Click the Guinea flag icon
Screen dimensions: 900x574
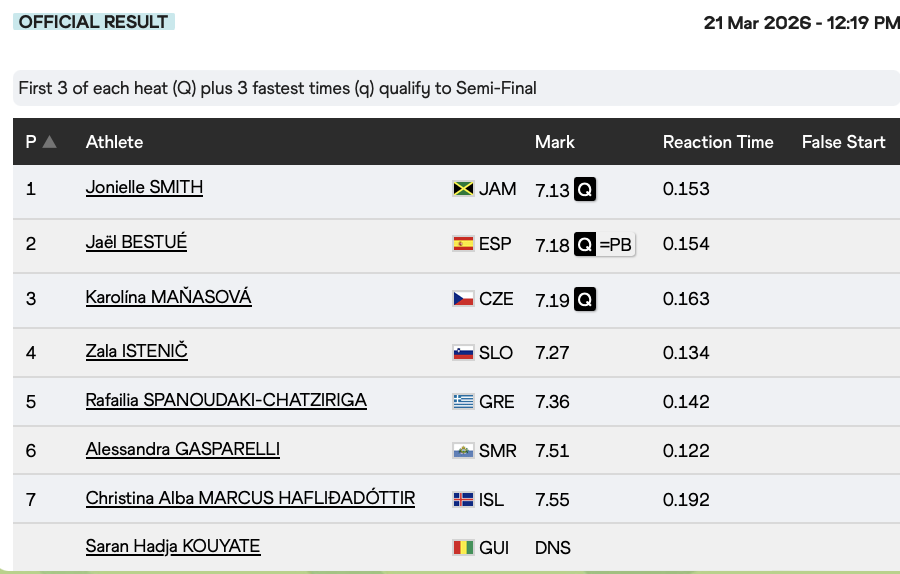pyautogui.click(x=463, y=548)
